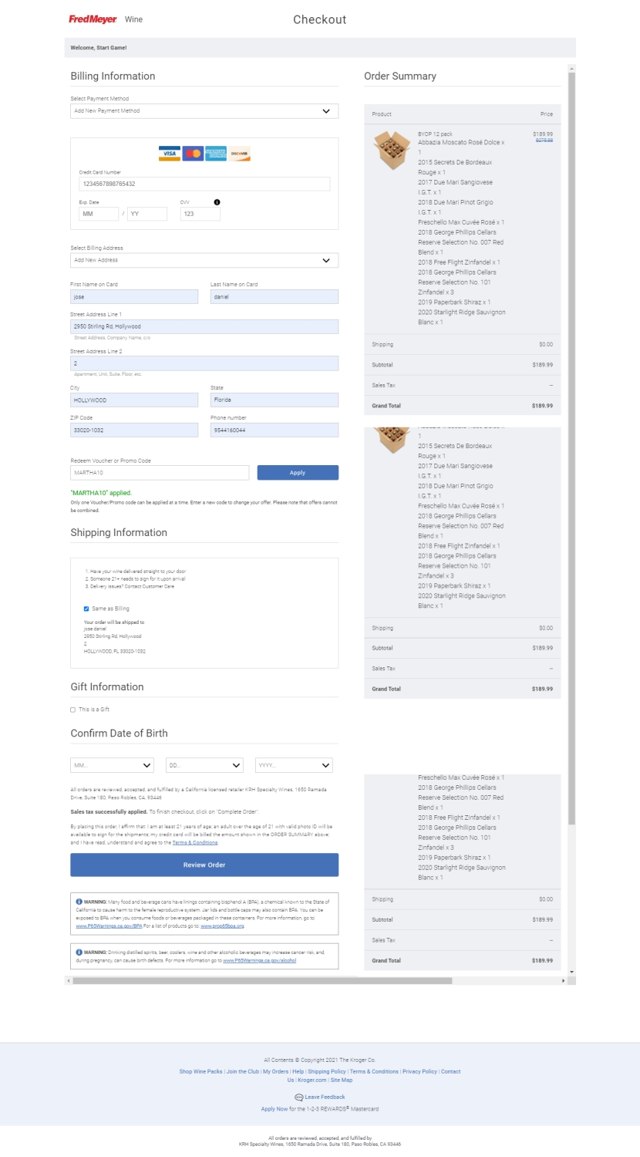The height and width of the screenshot is (1157, 640).
Task: Click the Mastercard card icon
Action: coord(193,153)
